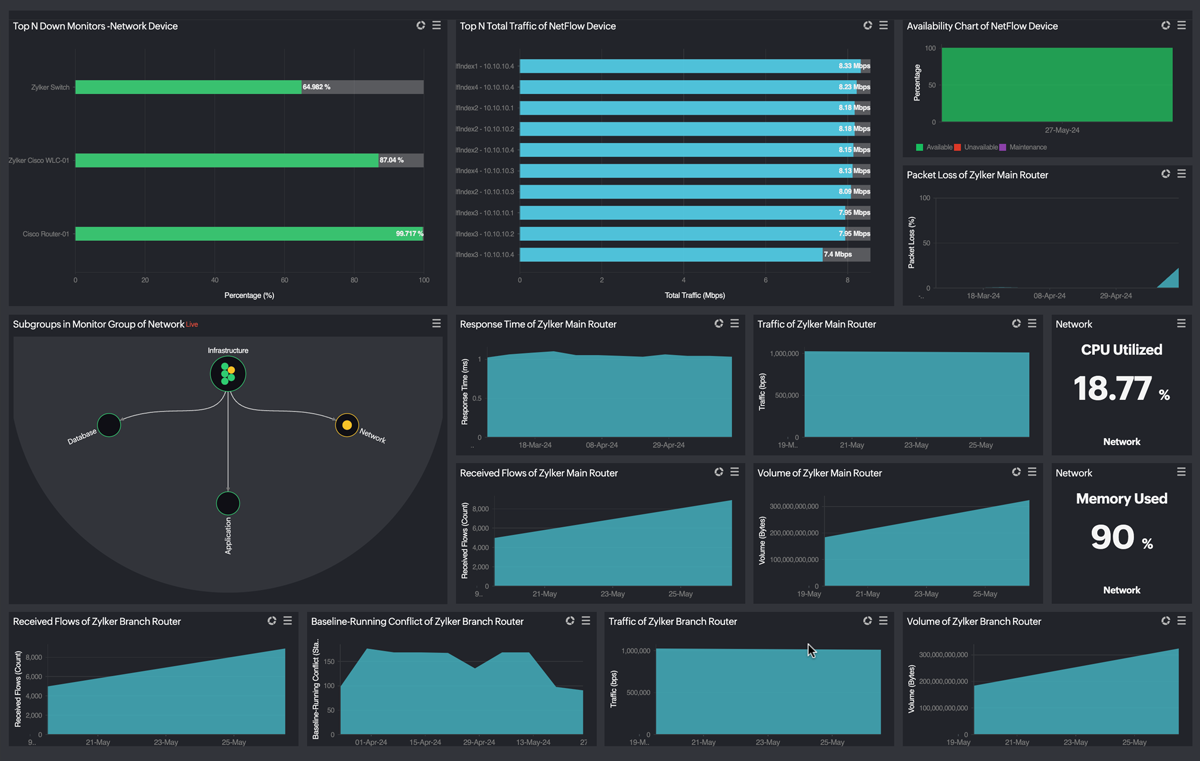Refresh Response Time of Zylker Main Router

719,324
